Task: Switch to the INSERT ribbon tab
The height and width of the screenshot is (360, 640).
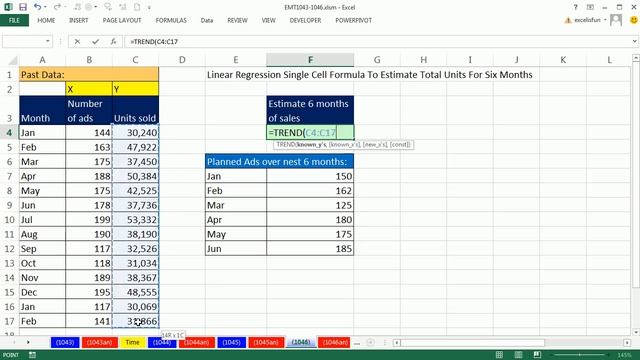Action: point(78,20)
